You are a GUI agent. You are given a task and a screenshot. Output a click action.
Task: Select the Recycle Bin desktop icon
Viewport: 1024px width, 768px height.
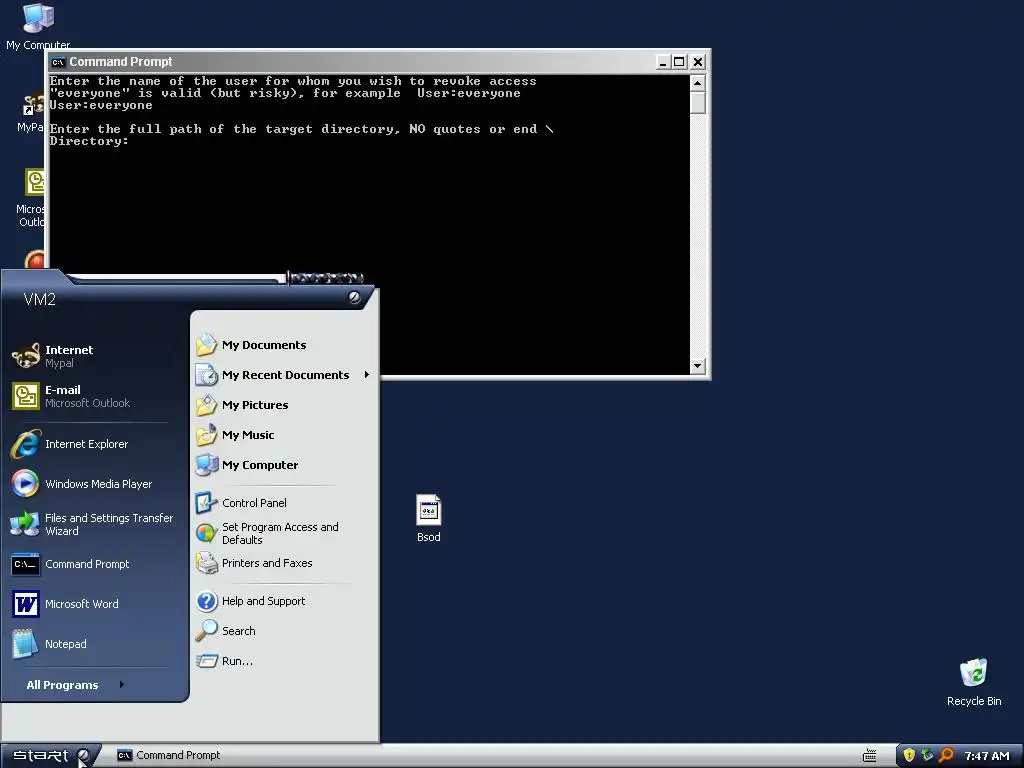(974, 682)
